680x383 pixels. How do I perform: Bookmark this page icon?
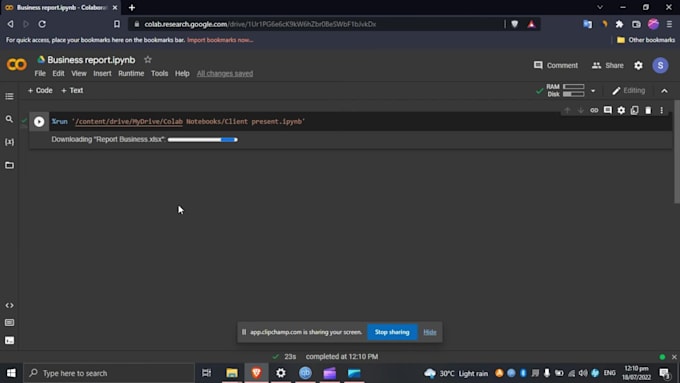[117, 24]
